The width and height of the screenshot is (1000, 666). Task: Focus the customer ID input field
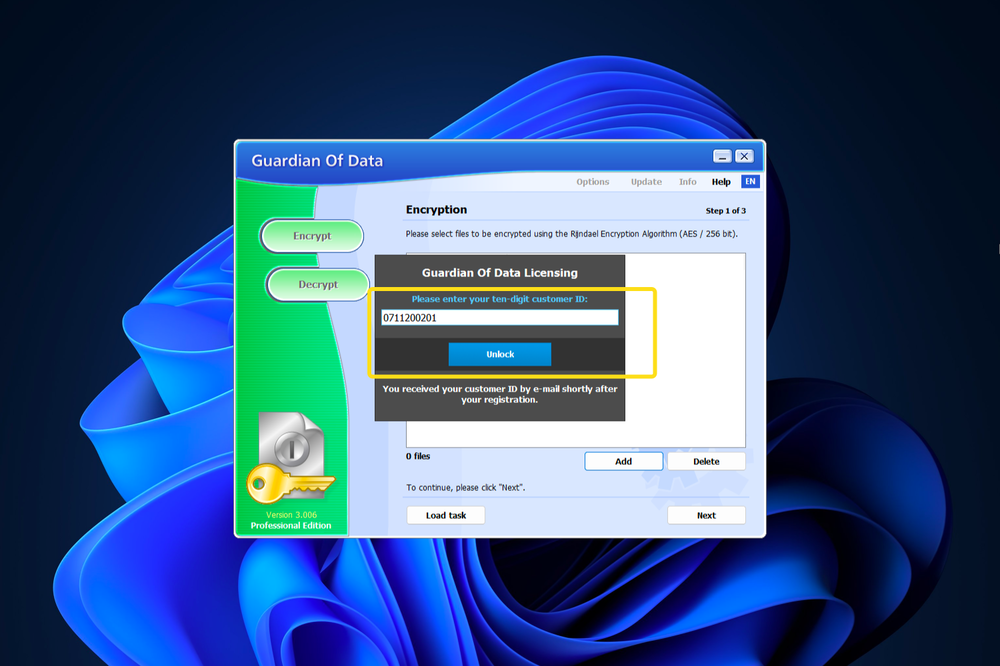point(499,318)
